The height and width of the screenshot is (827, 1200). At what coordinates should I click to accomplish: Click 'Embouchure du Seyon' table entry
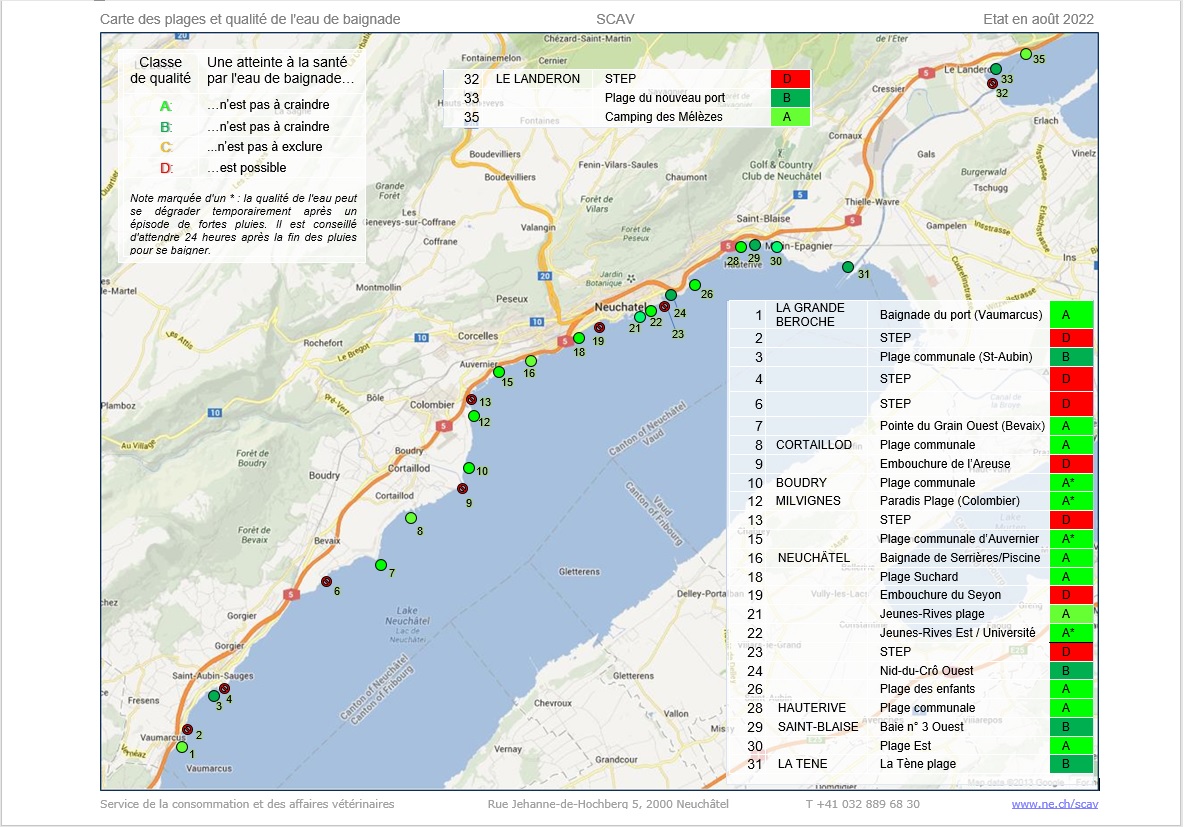click(x=938, y=595)
